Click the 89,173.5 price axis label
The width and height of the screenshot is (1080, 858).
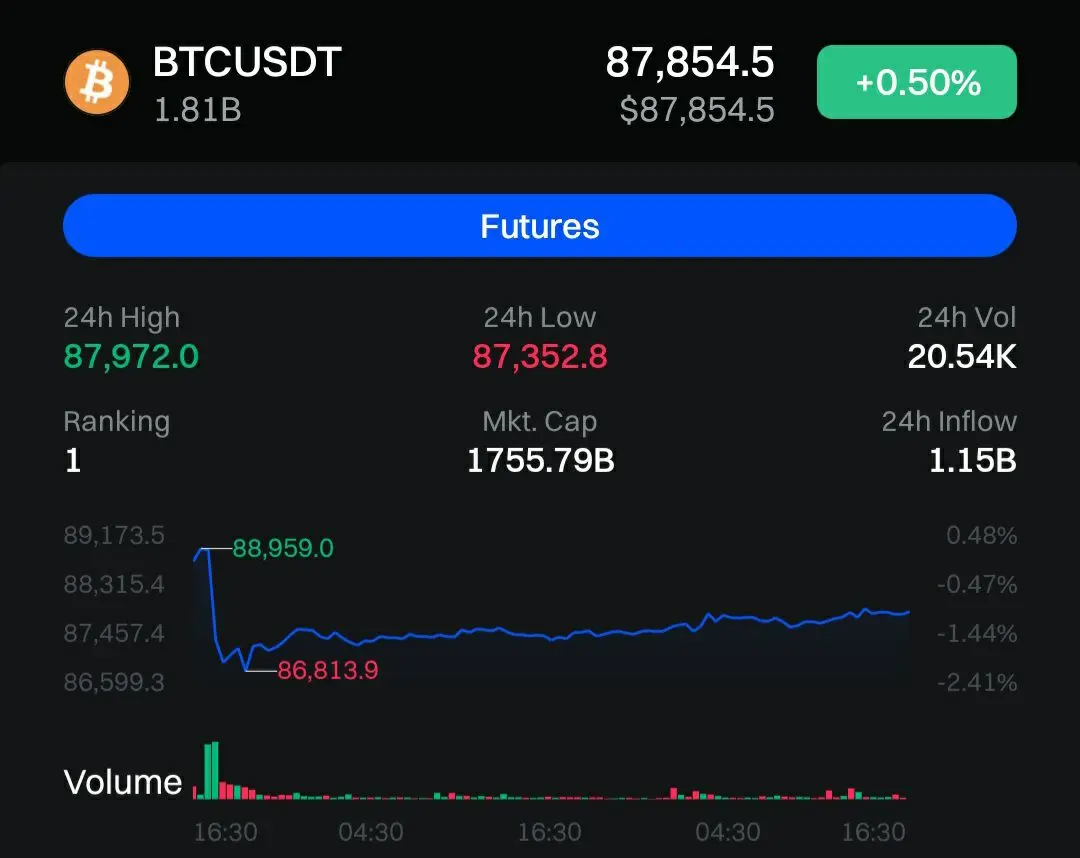pyautogui.click(x=114, y=535)
